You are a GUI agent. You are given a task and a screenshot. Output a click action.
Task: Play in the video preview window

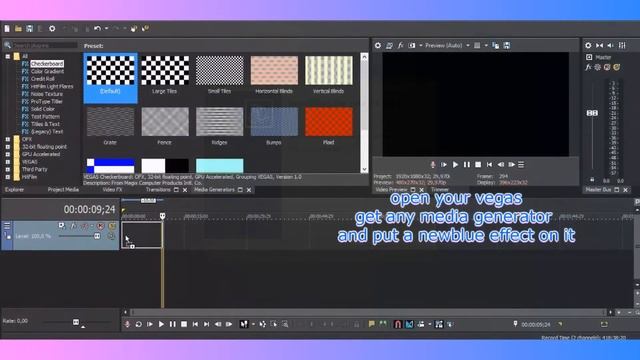coord(456,164)
